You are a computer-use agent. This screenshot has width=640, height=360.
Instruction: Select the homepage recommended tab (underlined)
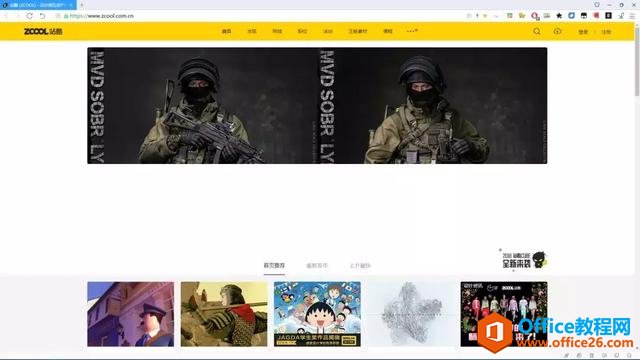274,266
